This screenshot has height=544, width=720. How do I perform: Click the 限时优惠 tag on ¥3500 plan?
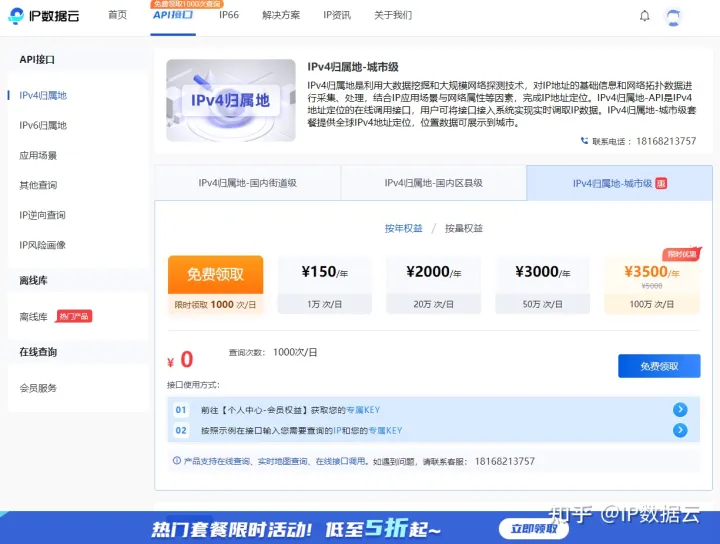682,254
